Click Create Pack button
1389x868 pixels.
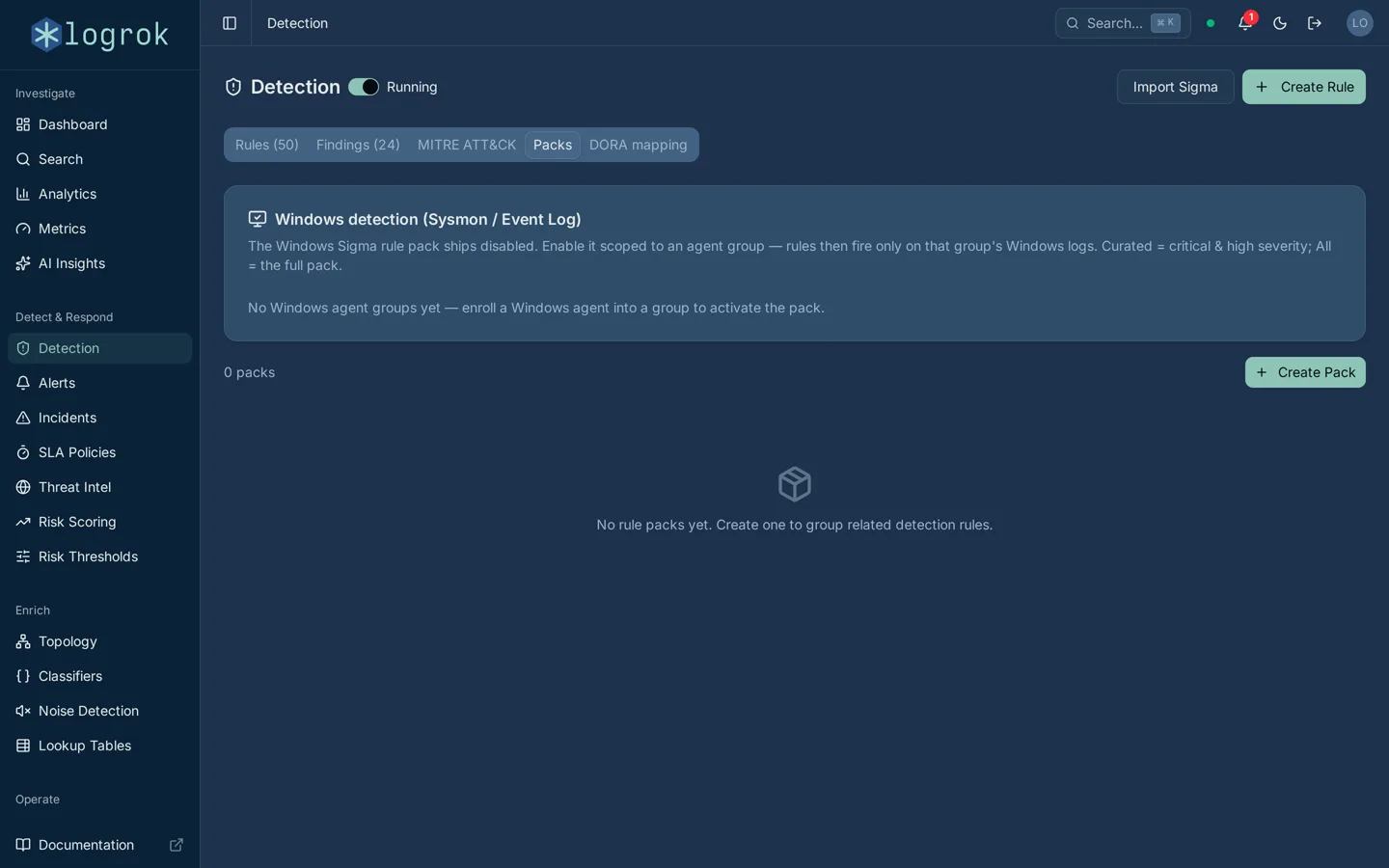click(1305, 372)
